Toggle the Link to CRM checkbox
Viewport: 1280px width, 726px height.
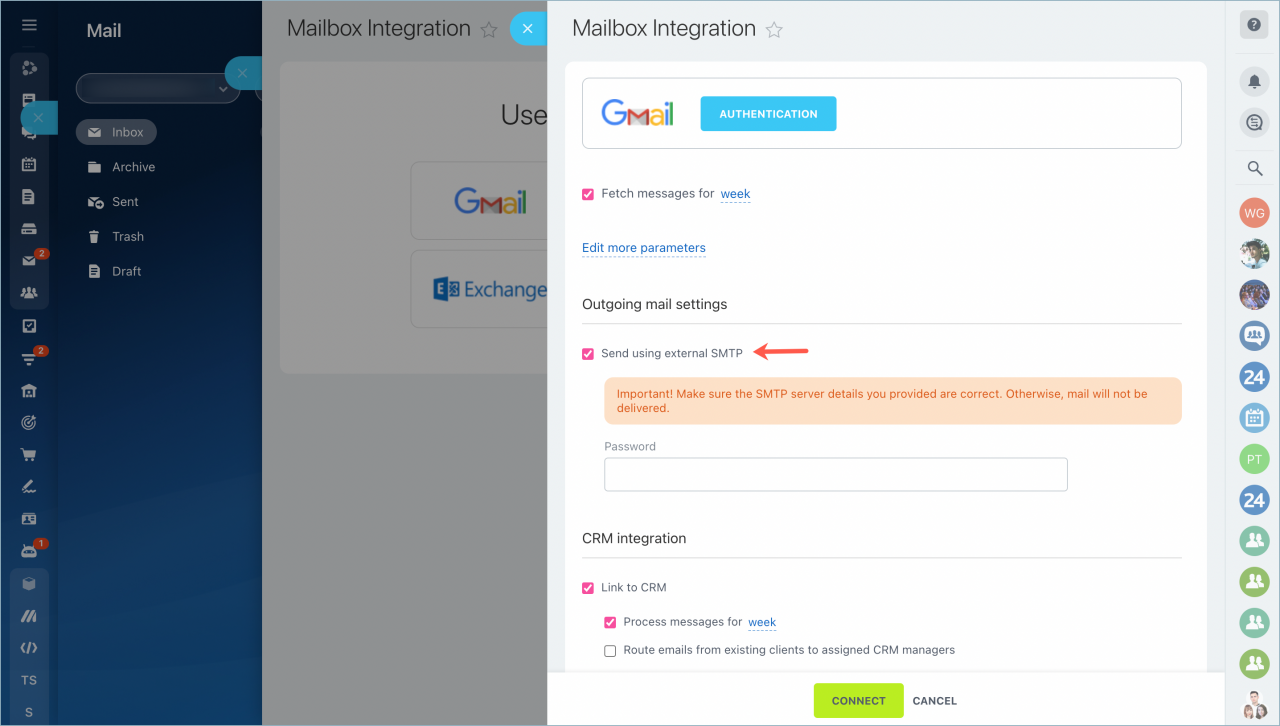(x=588, y=588)
